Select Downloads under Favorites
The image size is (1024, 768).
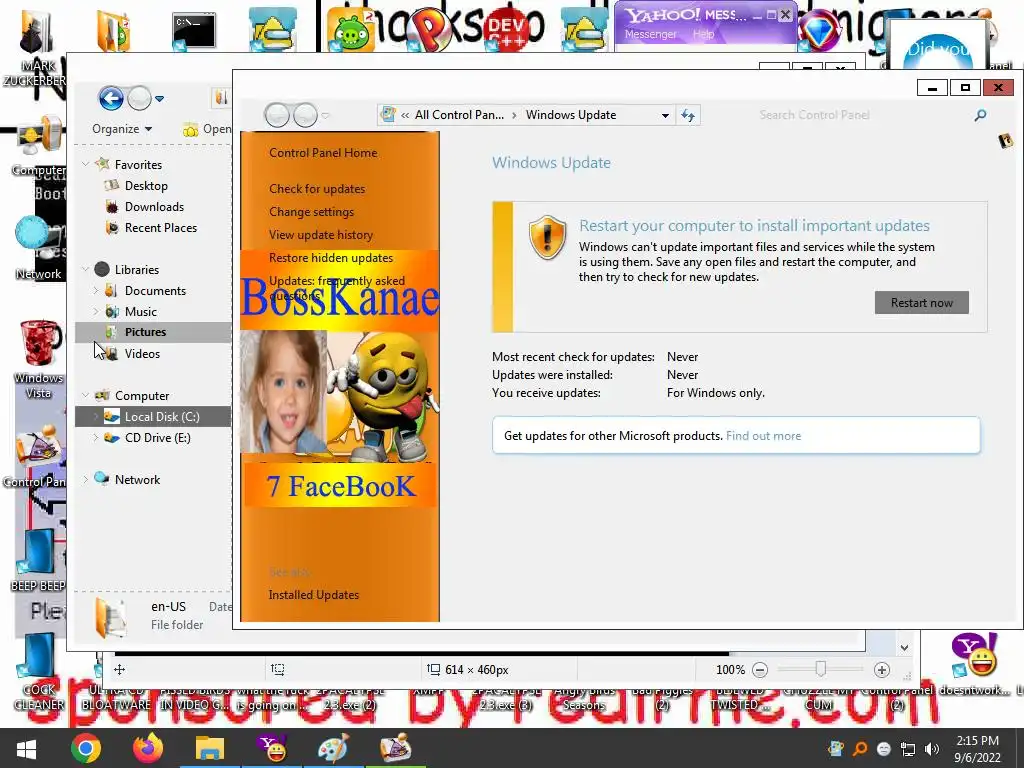(x=154, y=206)
